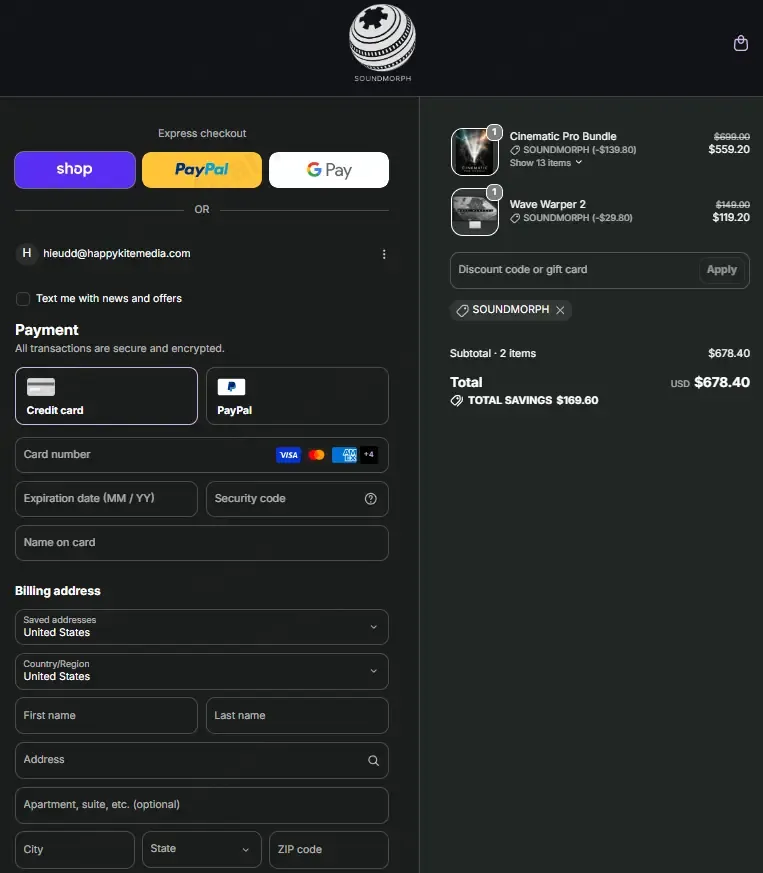This screenshot has width=763, height=873.
Task: Click the Billing address heading
Action: click(x=58, y=591)
